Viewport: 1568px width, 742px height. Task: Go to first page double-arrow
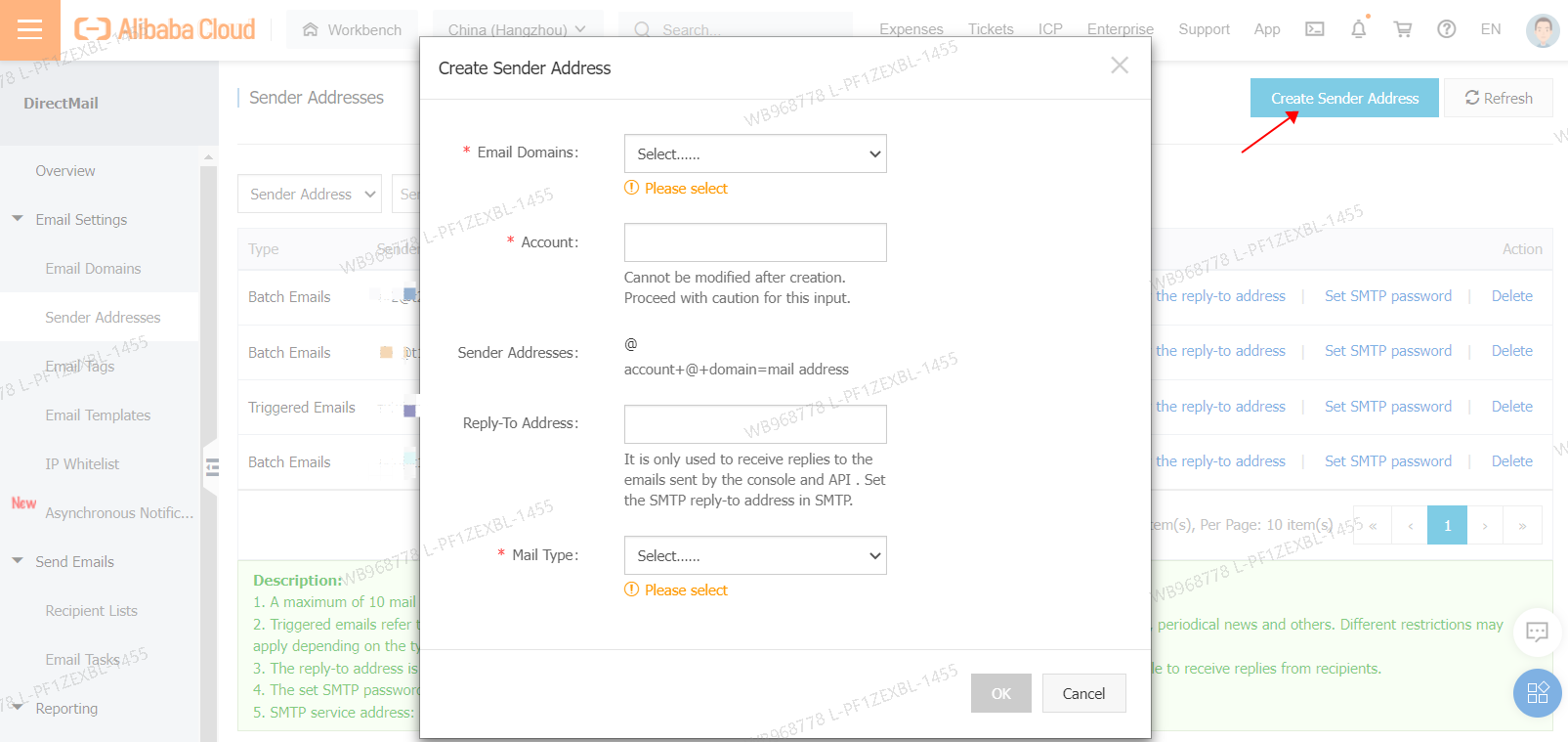[x=1373, y=525]
